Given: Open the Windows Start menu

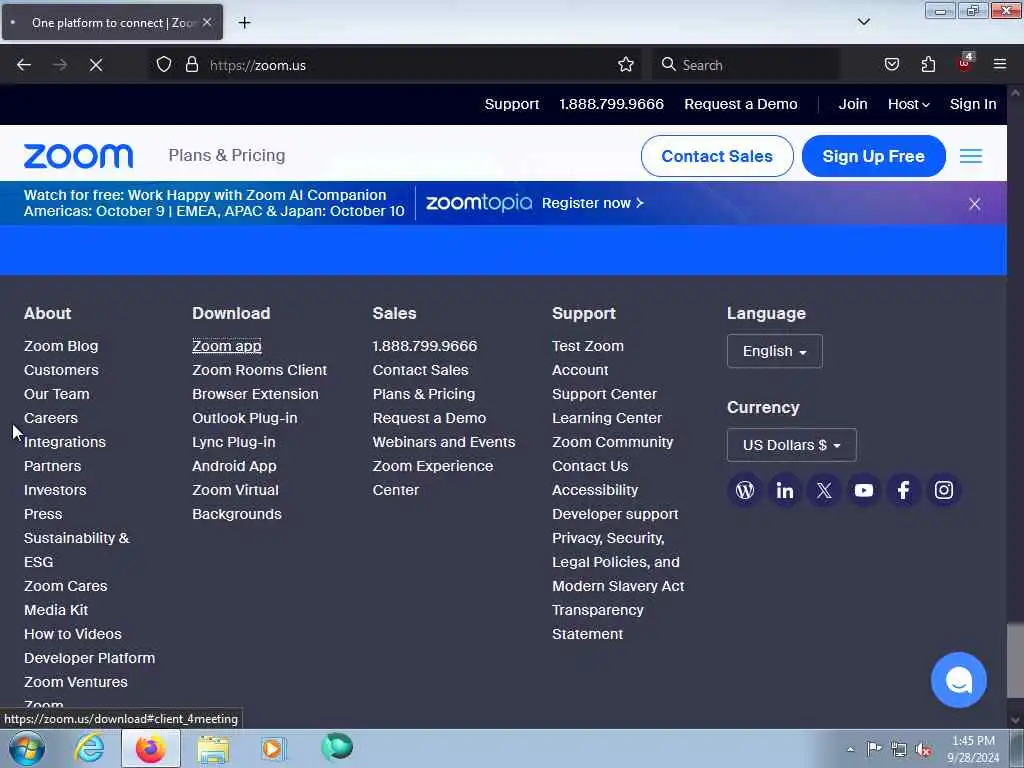Looking at the screenshot, I should (27, 748).
